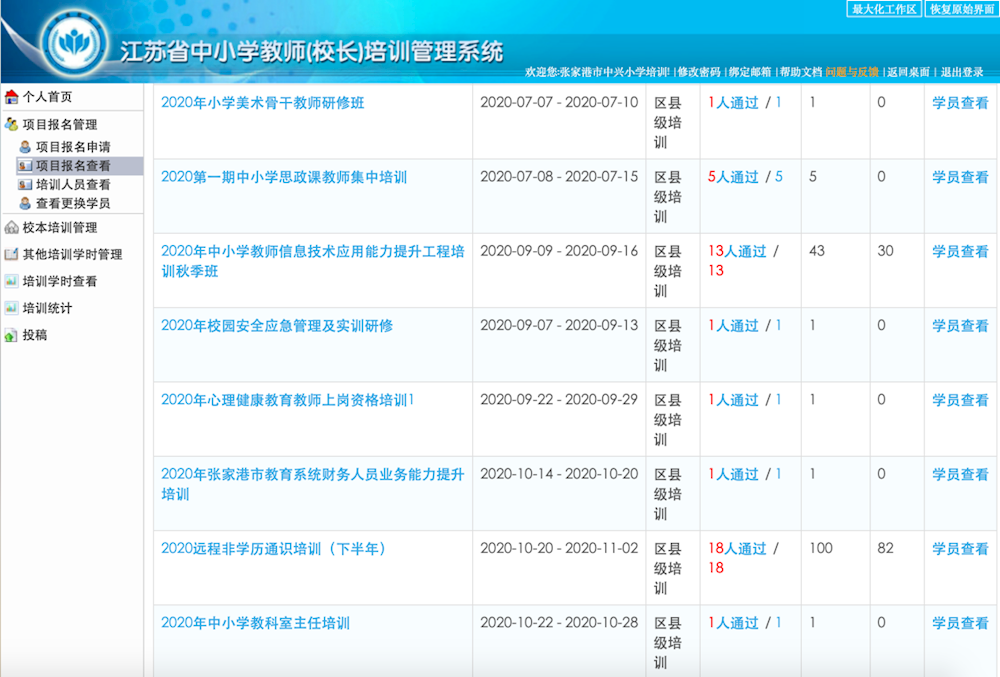Click the 培训统计 statistics icon
The width and height of the screenshot is (1000, 677).
10,305
